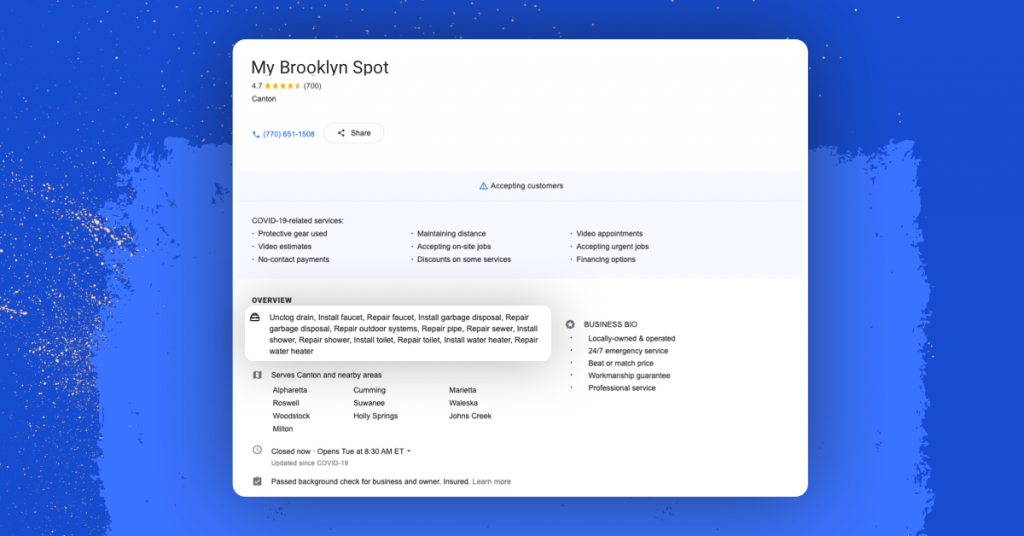Select Accepting on-site jobs
This screenshot has height=536, width=1024.
[x=454, y=247]
